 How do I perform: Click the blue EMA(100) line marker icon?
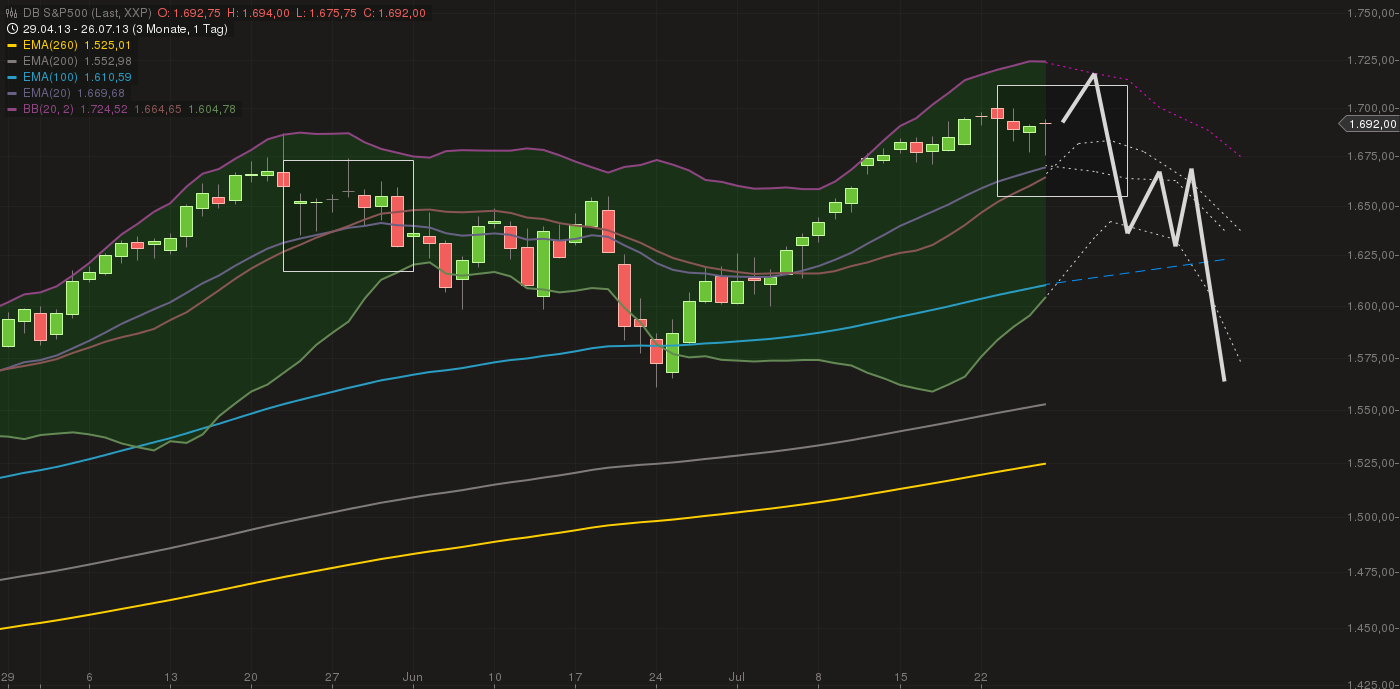[12, 77]
